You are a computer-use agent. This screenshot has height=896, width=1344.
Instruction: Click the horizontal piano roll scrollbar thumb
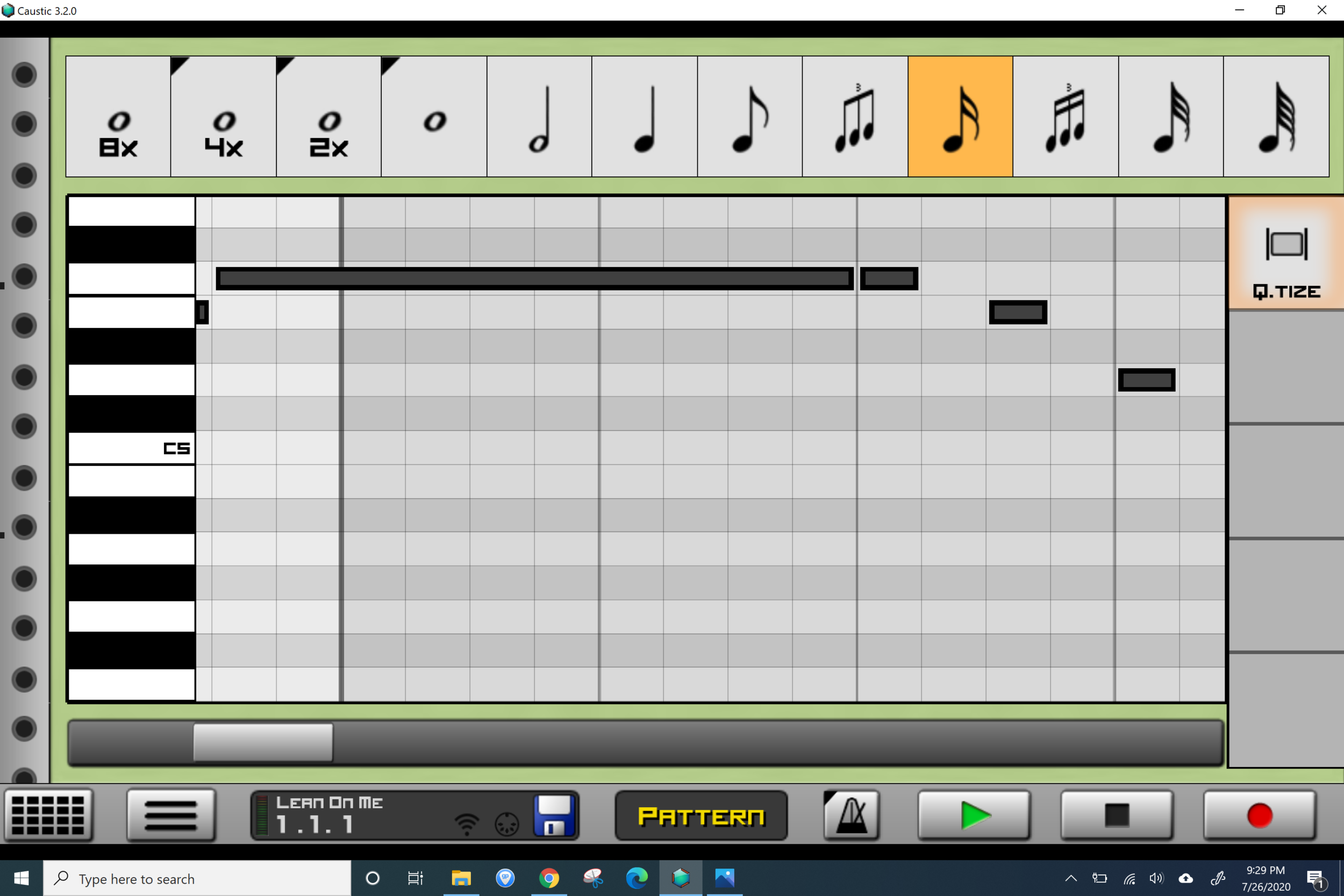click(x=263, y=742)
